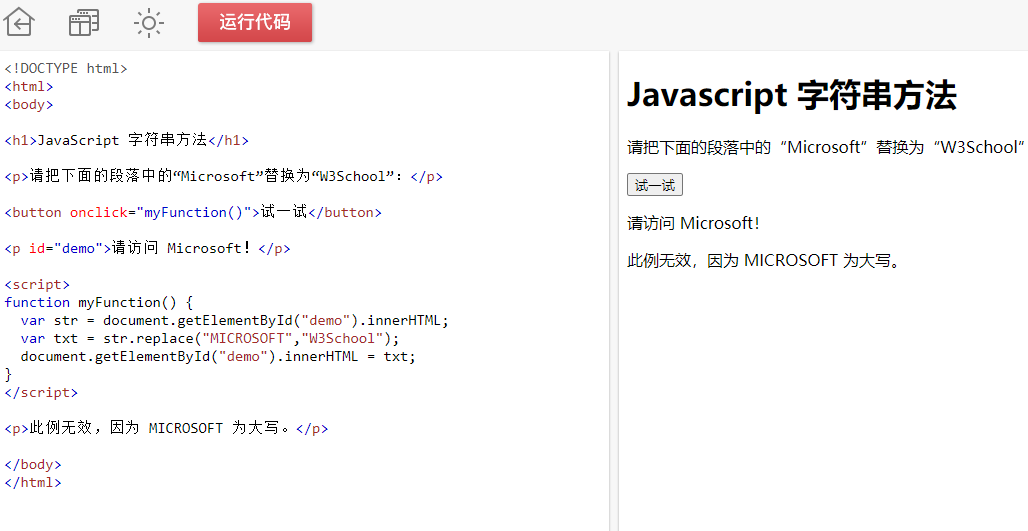Image resolution: width=1028 pixels, height=531 pixels.
Task: Click the preview text 此例无效，因为 MICROSOFT 为大写。
Action: (x=764, y=261)
